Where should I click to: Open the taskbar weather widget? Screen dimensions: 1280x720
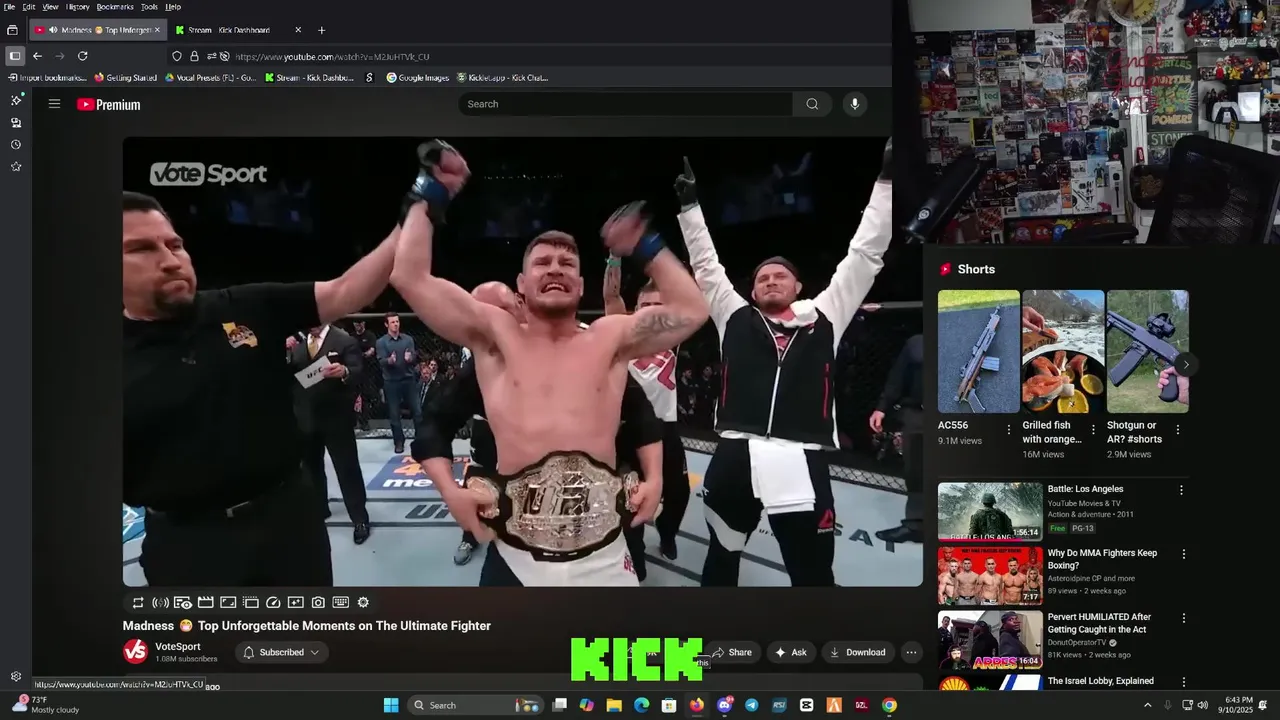pos(45,705)
